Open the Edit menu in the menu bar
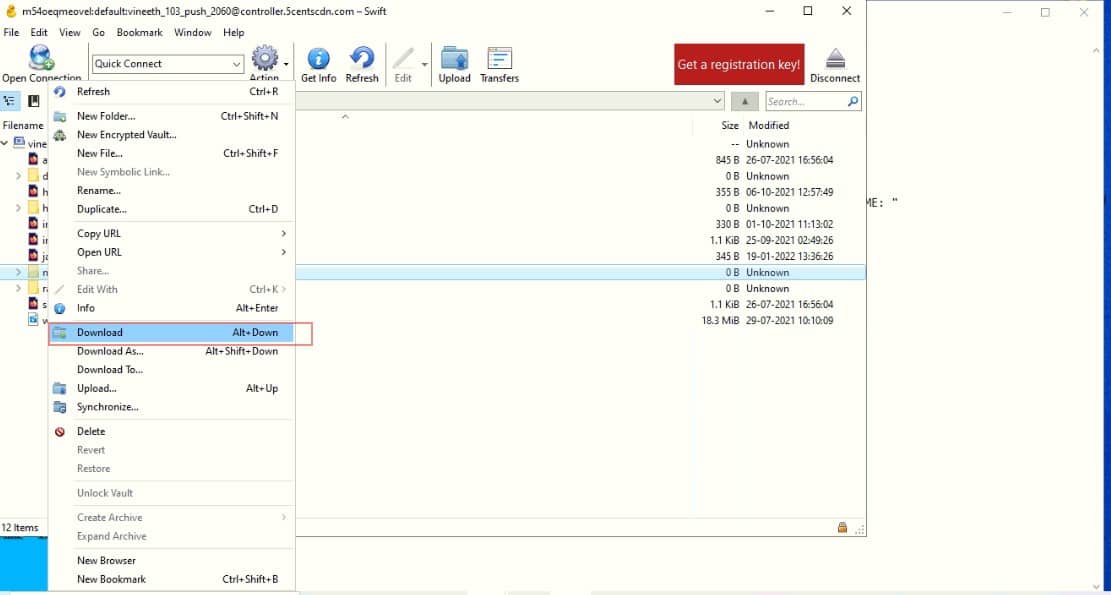1111x595 pixels. [39, 33]
